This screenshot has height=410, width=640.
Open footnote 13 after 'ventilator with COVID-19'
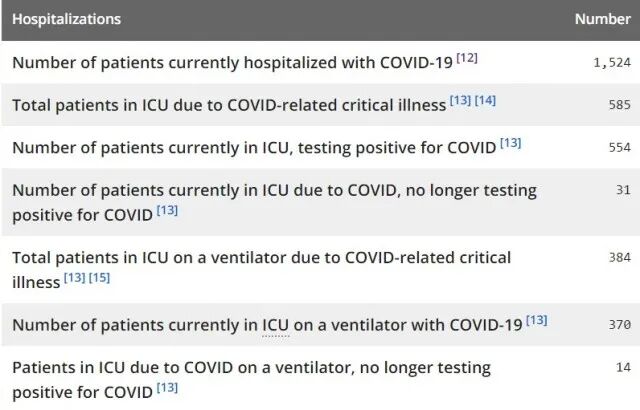click(x=536, y=320)
